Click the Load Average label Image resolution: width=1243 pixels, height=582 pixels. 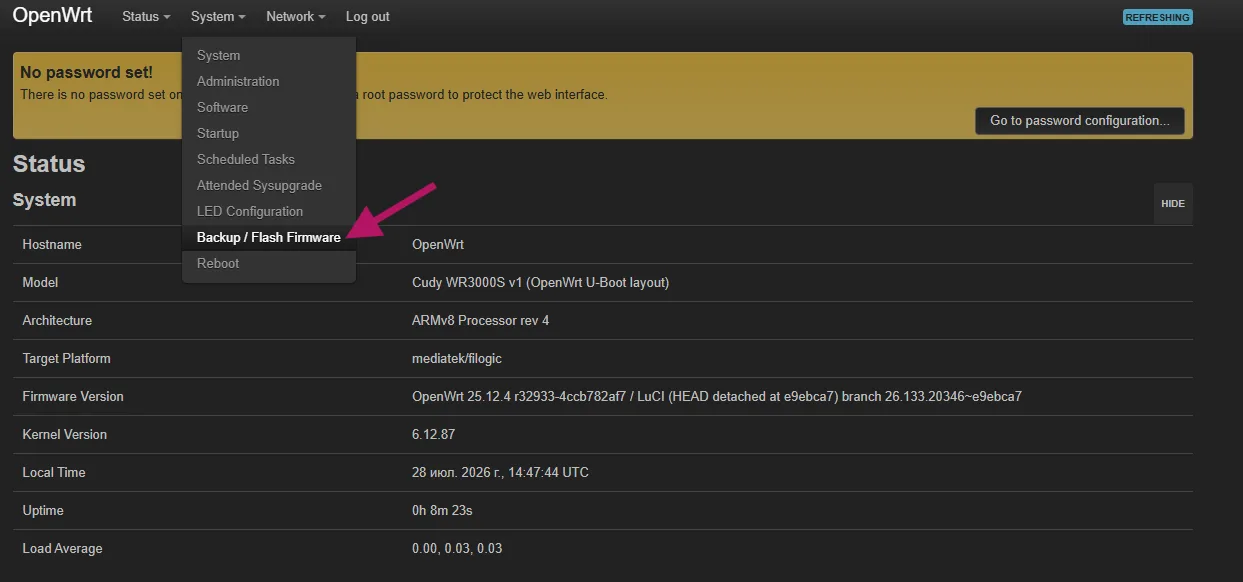[x=62, y=549]
